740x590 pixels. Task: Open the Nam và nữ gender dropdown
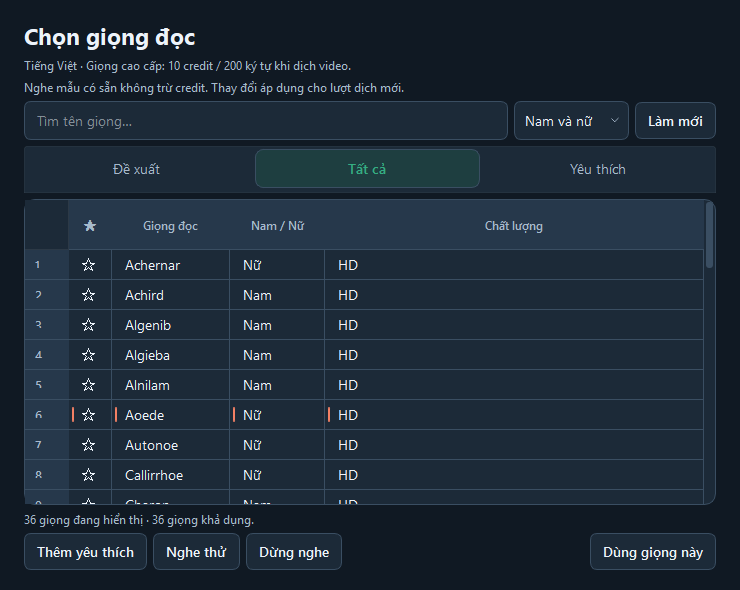[x=571, y=121]
